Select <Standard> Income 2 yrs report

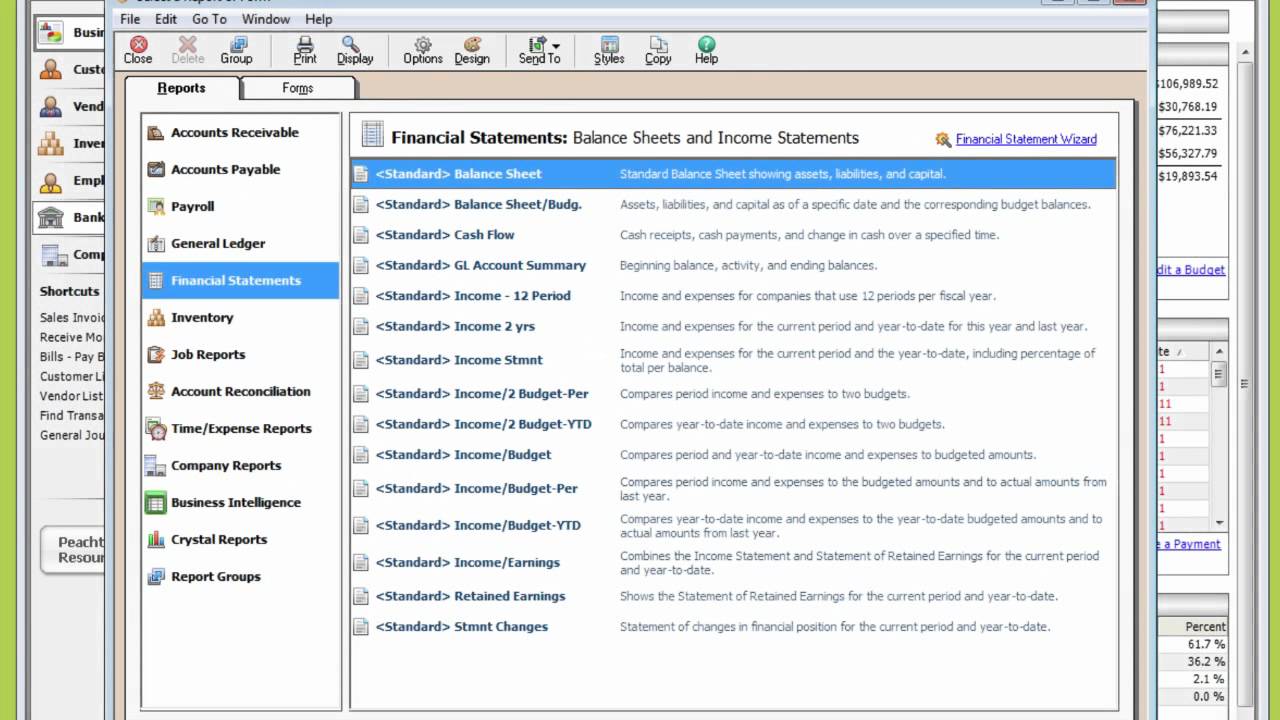point(733,326)
